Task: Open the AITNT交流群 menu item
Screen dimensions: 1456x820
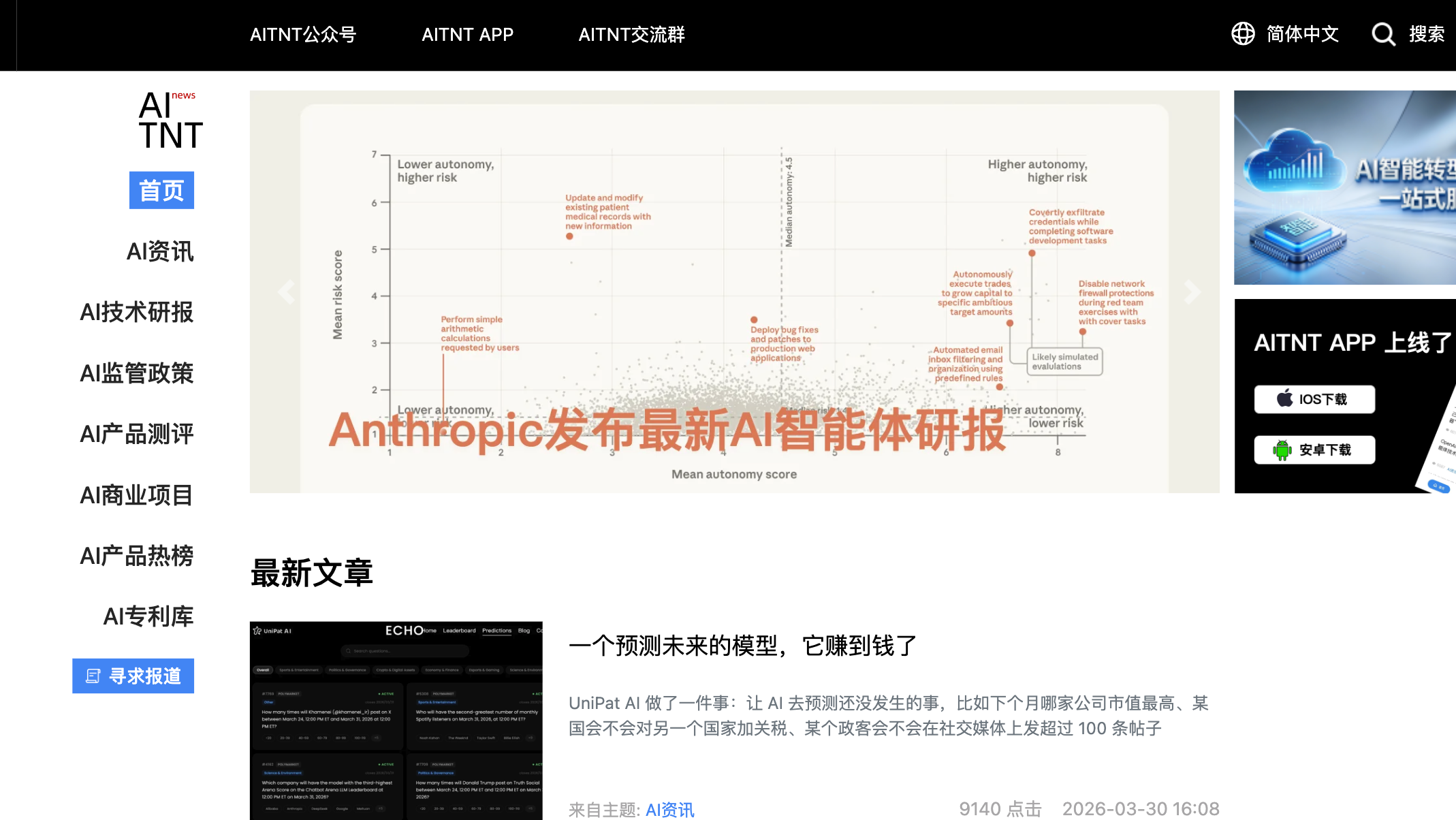Action: point(631,35)
